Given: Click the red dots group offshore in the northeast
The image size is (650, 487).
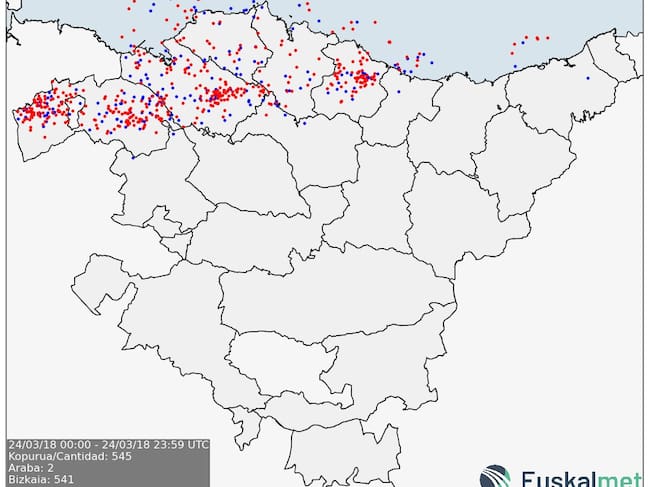Looking at the screenshot, I should [530, 40].
